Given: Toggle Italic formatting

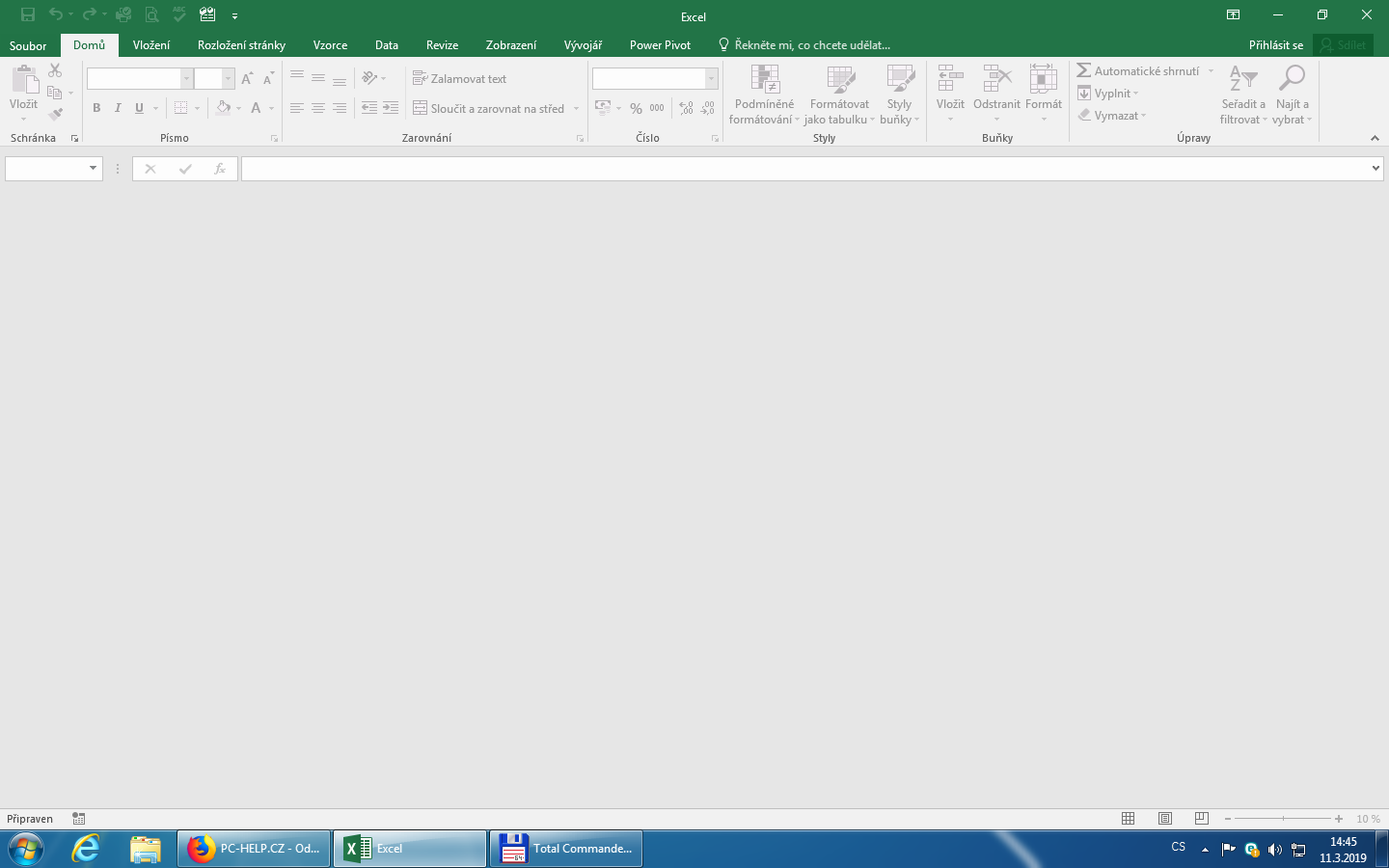Looking at the screenshot, I should tap(118, 108).
